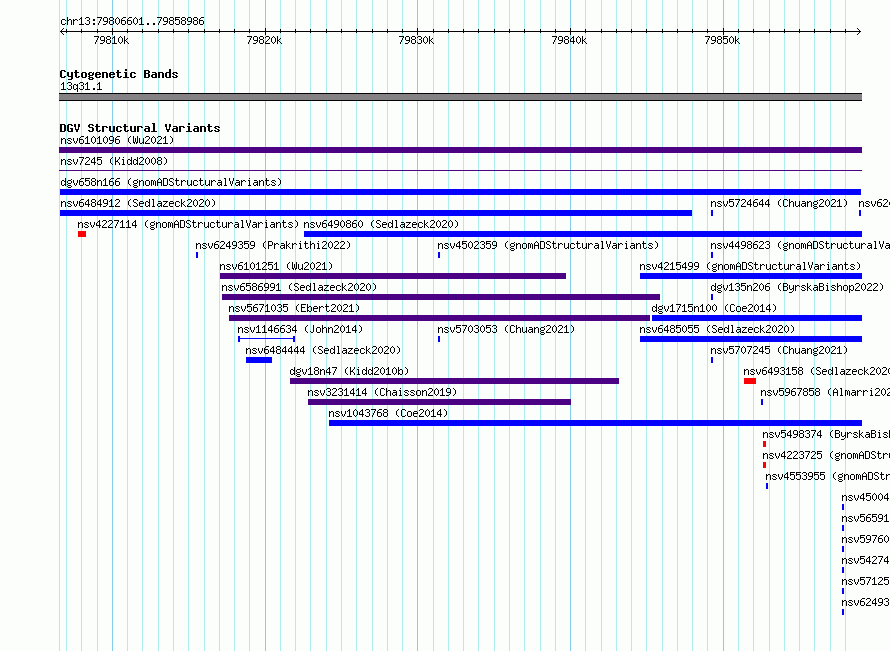Image resolution: width=890 pixels, height=651 pixels.
Task: Click nsv4502359 (gnomADStructuralVariants) label
Action: pyautogui.click(x=548, y=245)
